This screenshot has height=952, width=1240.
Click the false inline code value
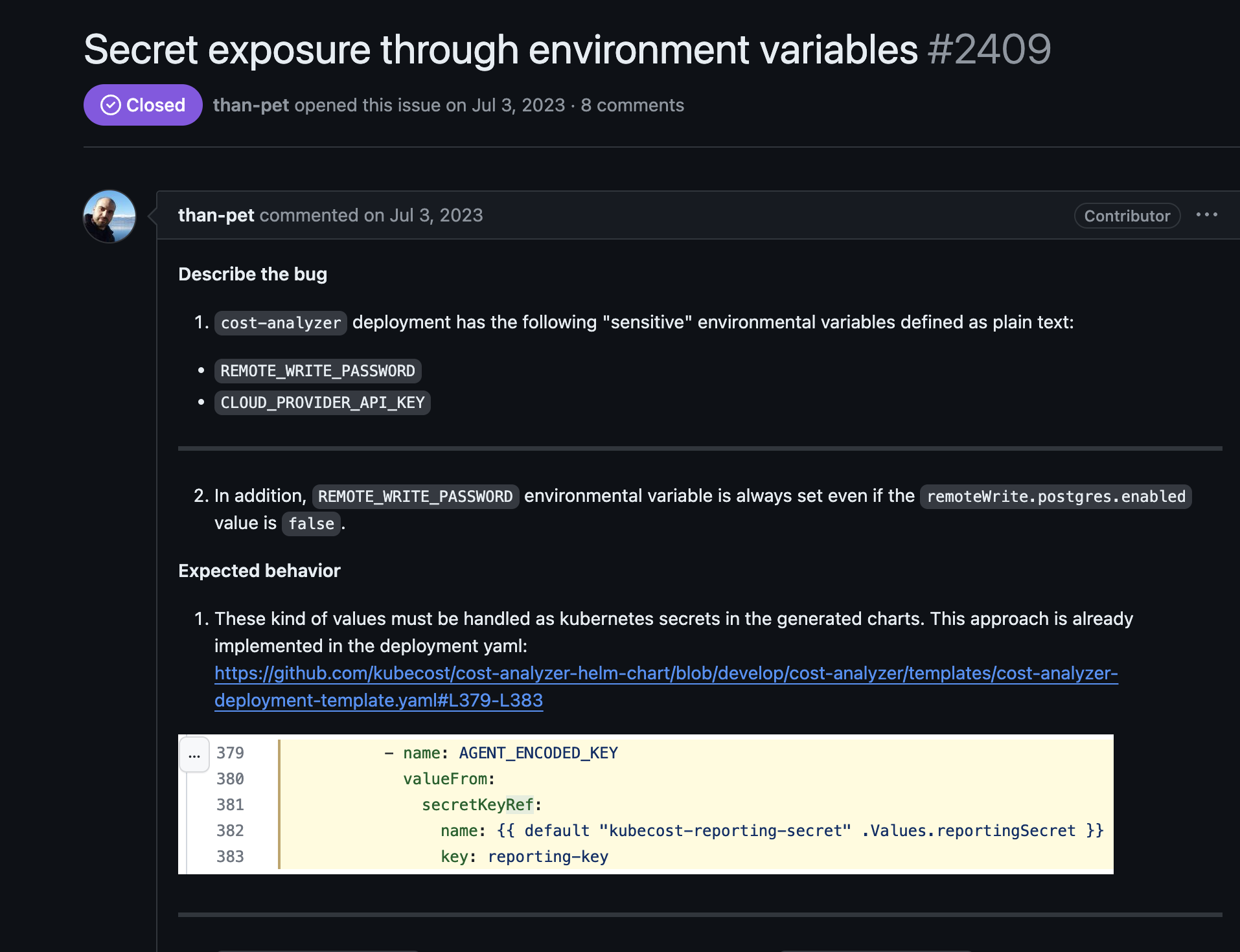click(310, 523)
